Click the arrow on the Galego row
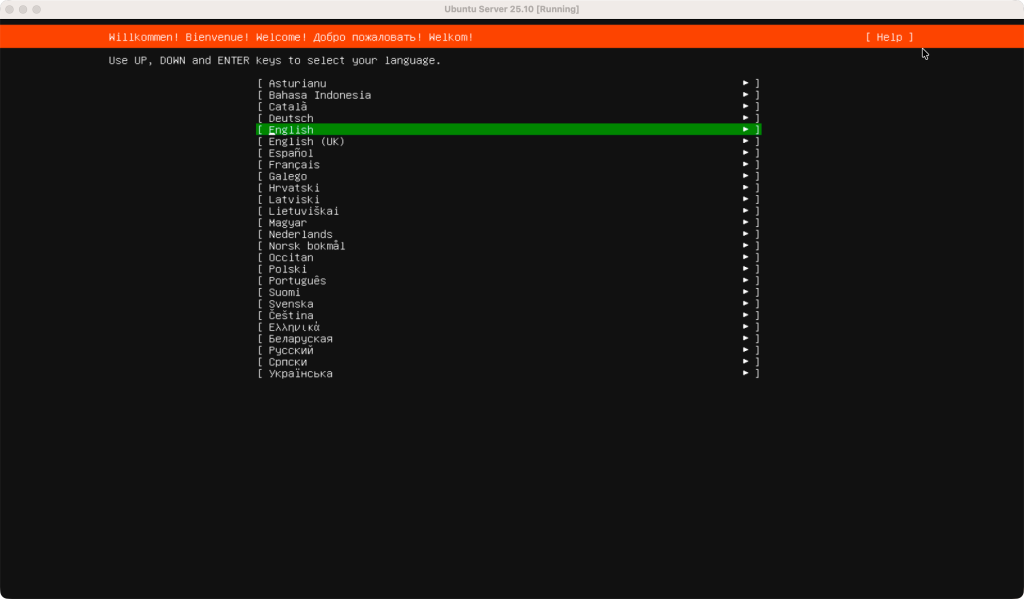This screenshot has width=1024, height=599. (746, 176)
